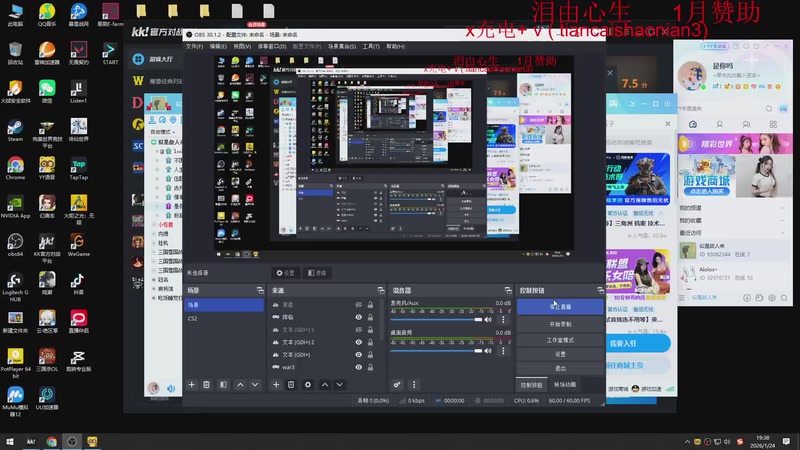Open source 设置 button above the Scenes panel

point(285,273)
